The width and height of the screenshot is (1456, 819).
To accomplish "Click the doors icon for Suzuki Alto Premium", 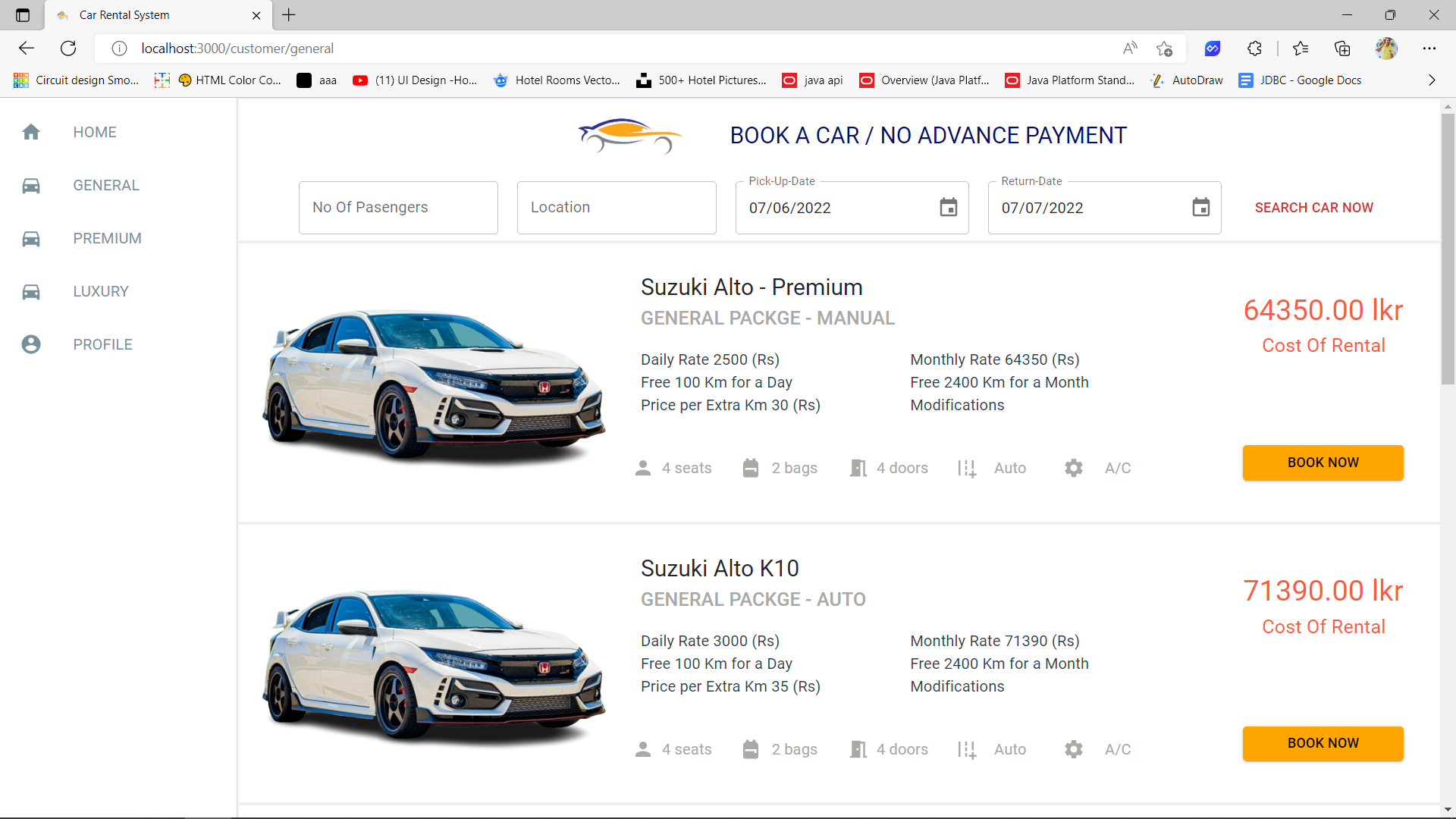I will point(858,468).
